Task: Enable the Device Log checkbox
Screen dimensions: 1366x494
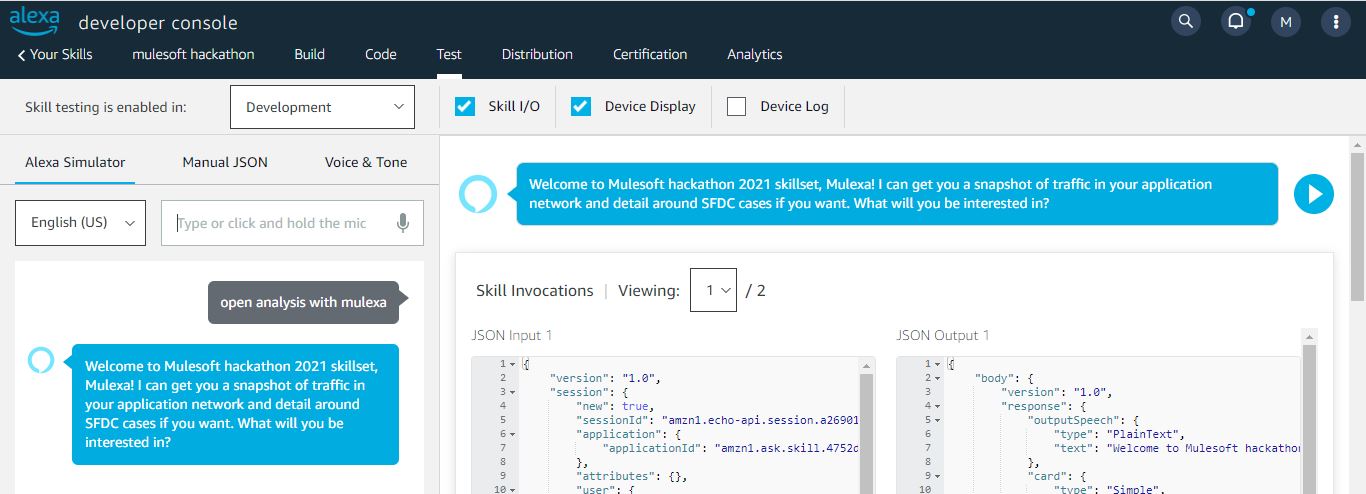Action: (737, 106)
